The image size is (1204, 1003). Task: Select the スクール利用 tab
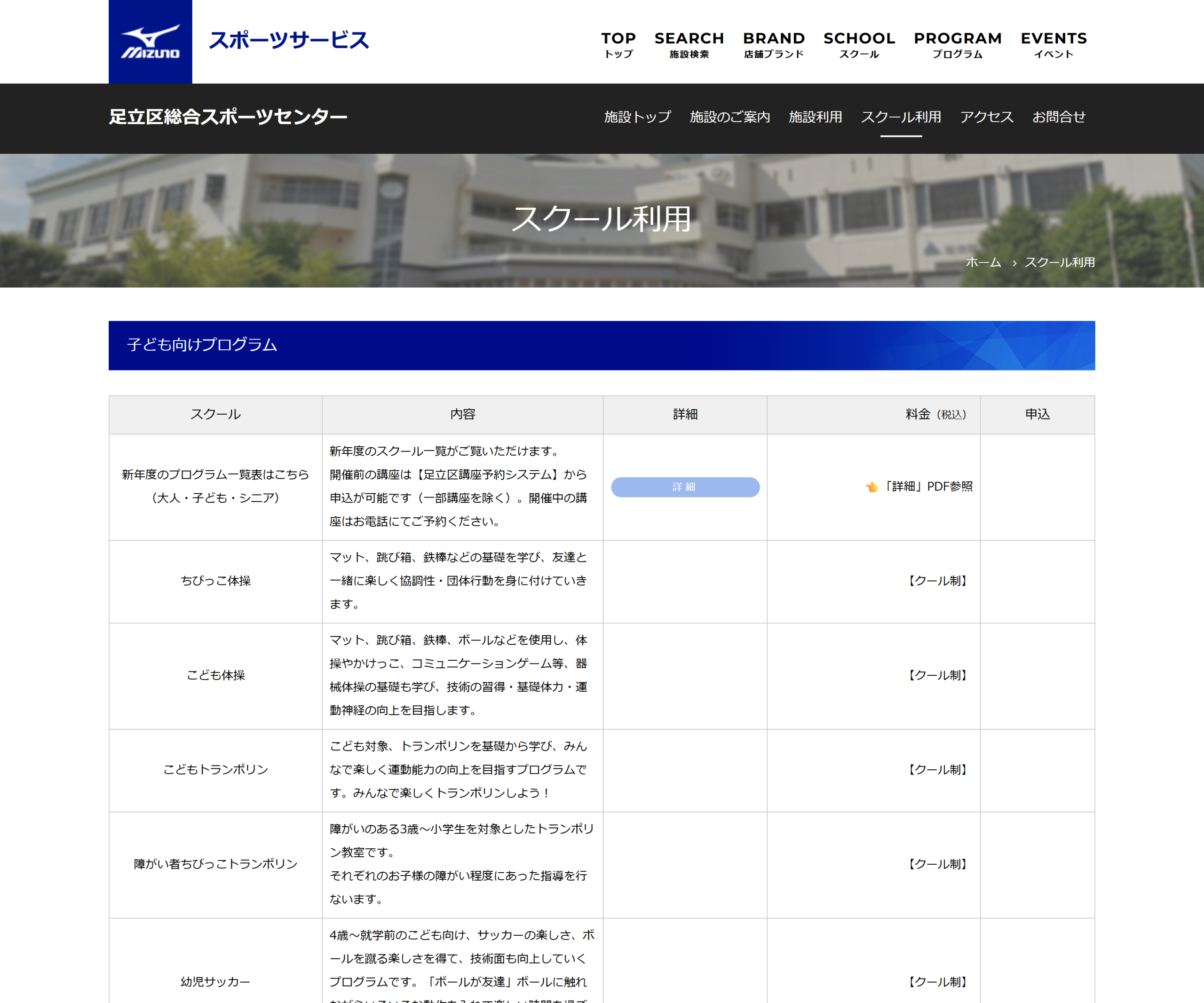click(x=901, y=117)
